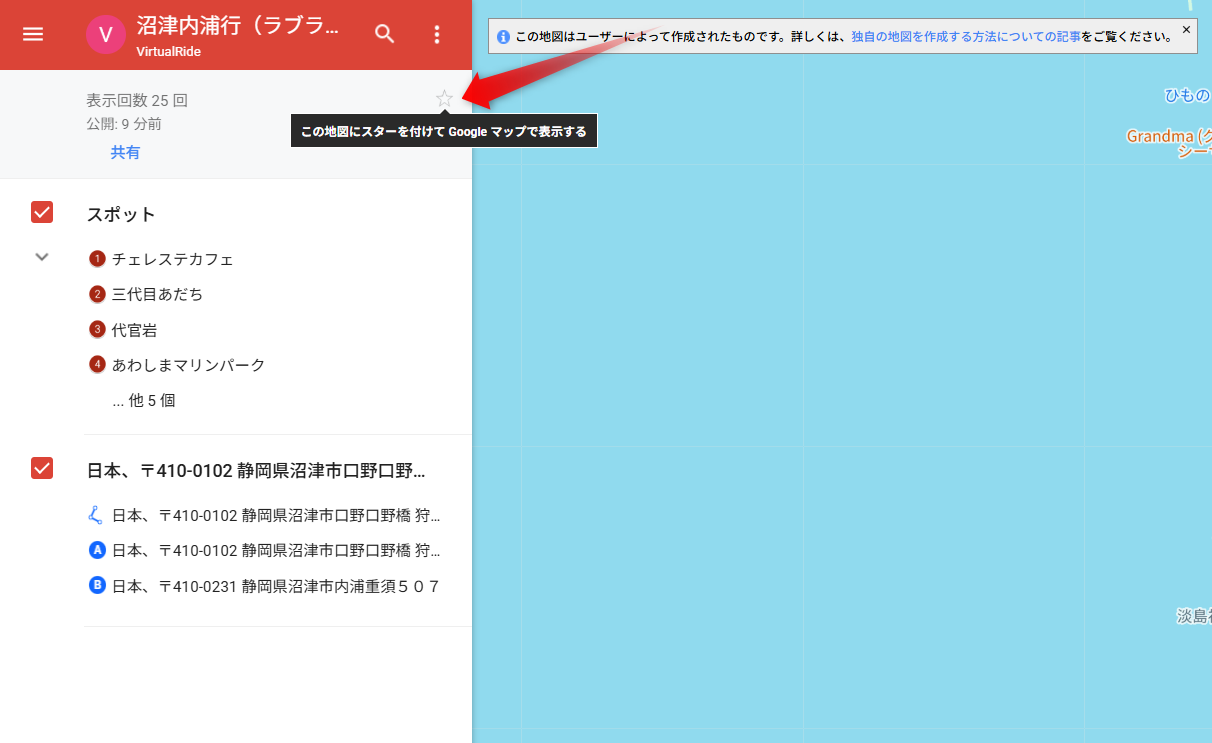Uncheck the スポット layer checkbox

click(x=41, y=212)
